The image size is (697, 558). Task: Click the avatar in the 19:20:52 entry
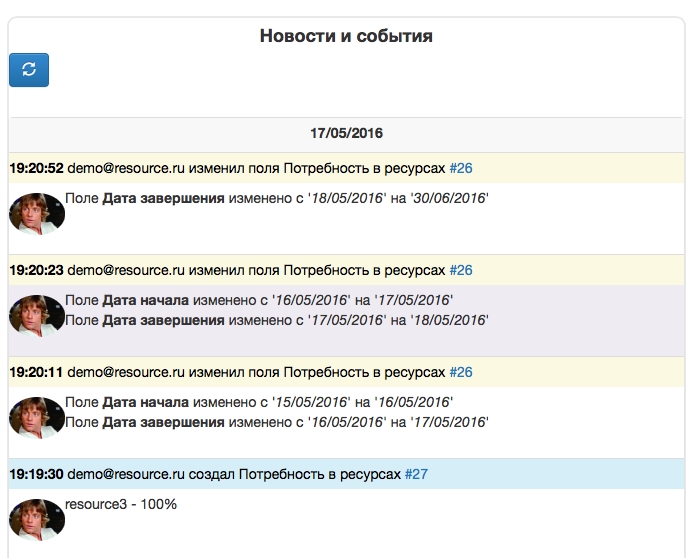click(x=37, y=213)
